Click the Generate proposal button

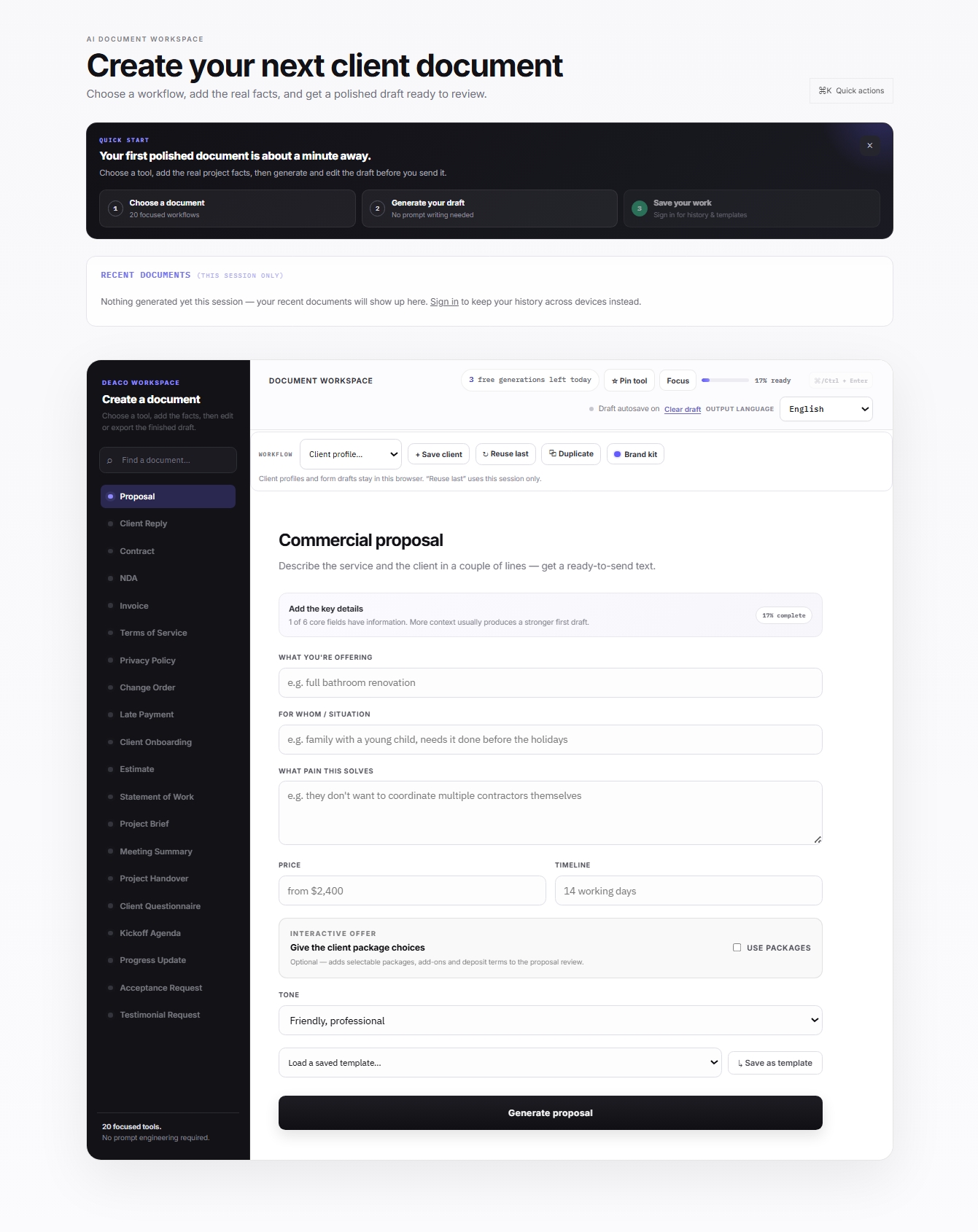[551, 1113]
